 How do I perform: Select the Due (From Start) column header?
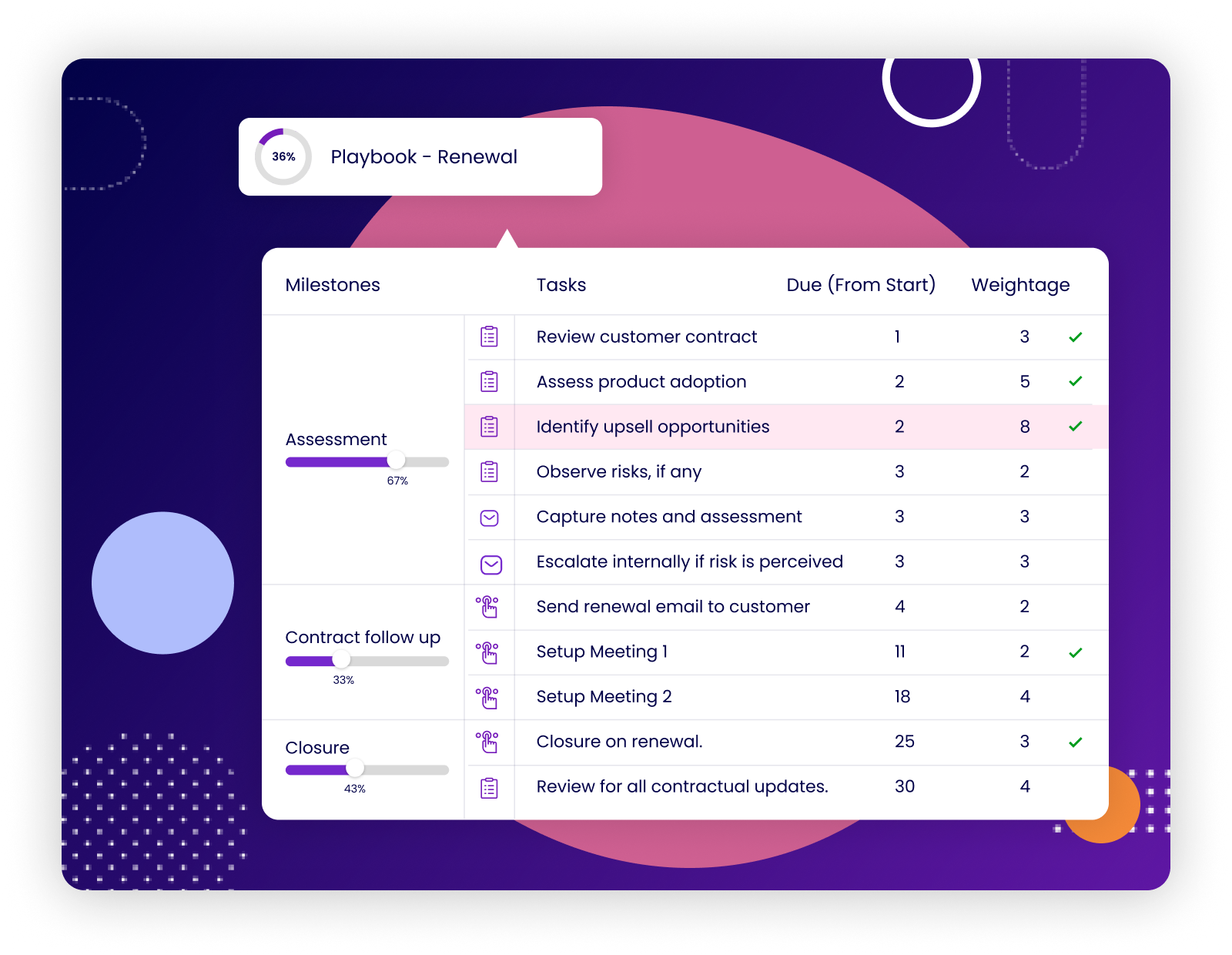coord(859,285)
